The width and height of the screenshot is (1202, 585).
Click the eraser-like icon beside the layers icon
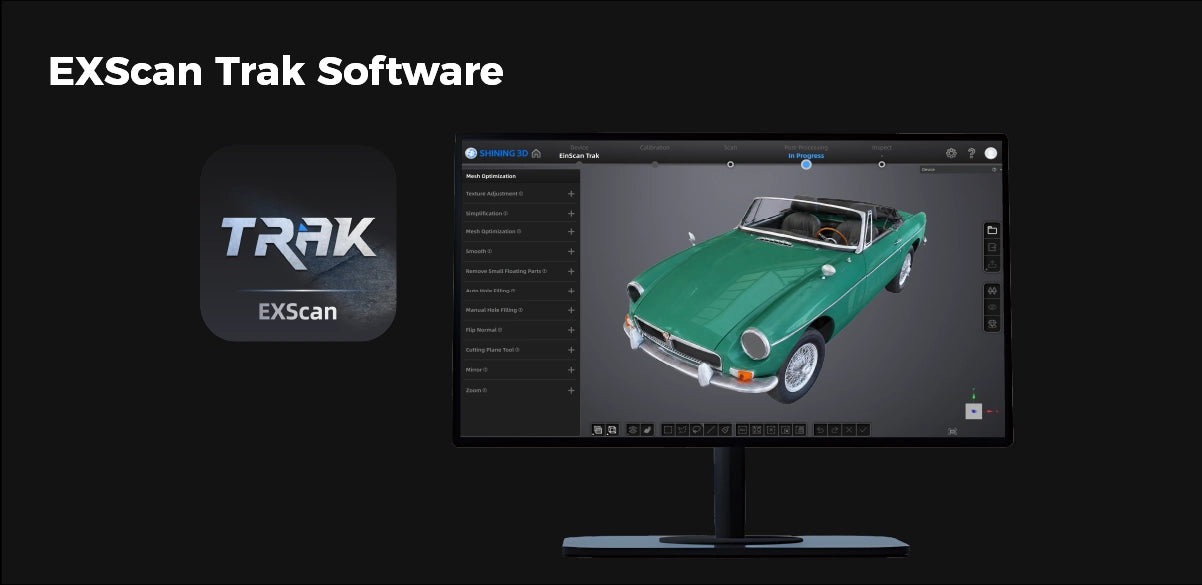pos(647,430)
